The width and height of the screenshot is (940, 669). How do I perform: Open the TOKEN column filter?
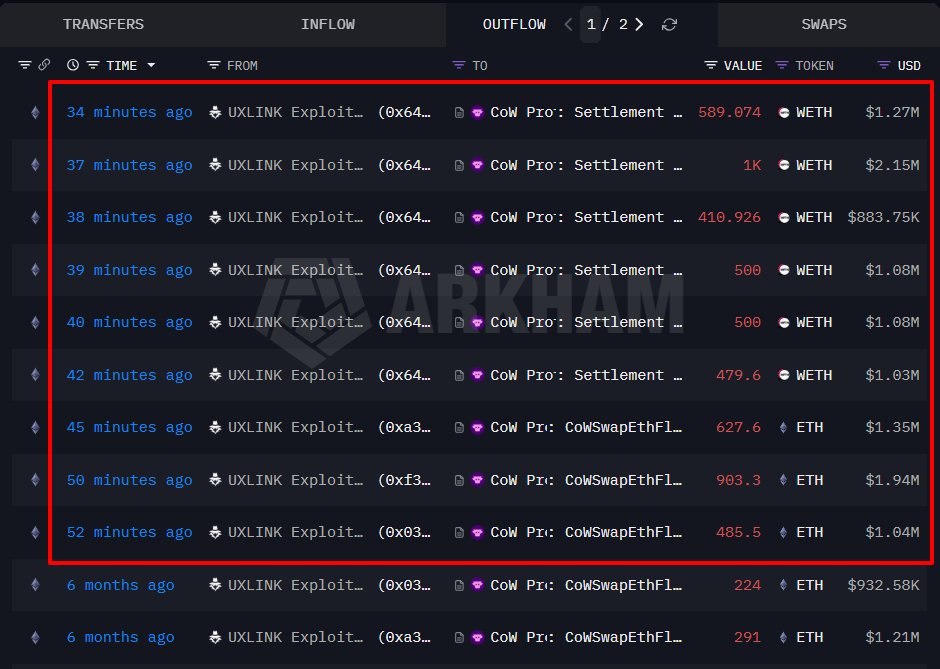tap(782, 65)
